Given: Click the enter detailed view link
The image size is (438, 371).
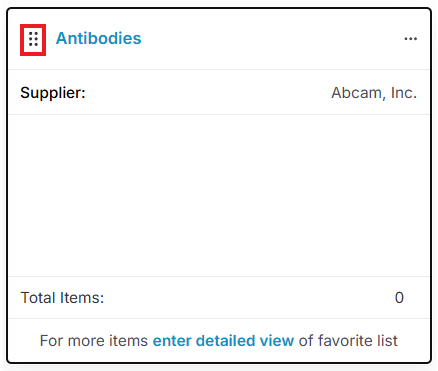Looking at the screenshot, I should coord(223,341).
